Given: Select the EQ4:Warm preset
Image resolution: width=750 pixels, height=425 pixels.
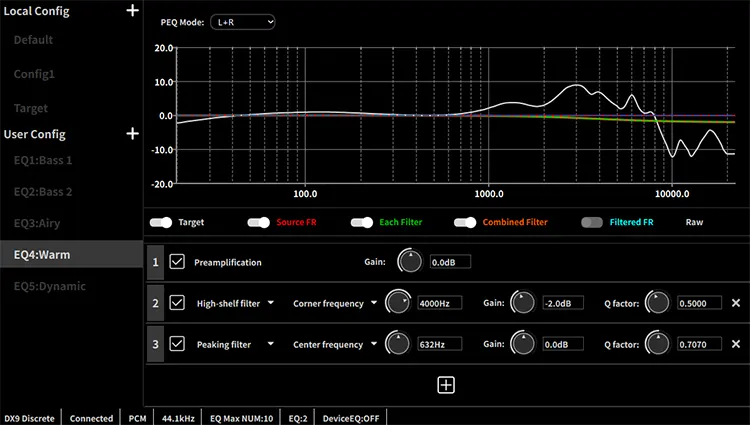Looking at the screenshot, I should point(71,254).
